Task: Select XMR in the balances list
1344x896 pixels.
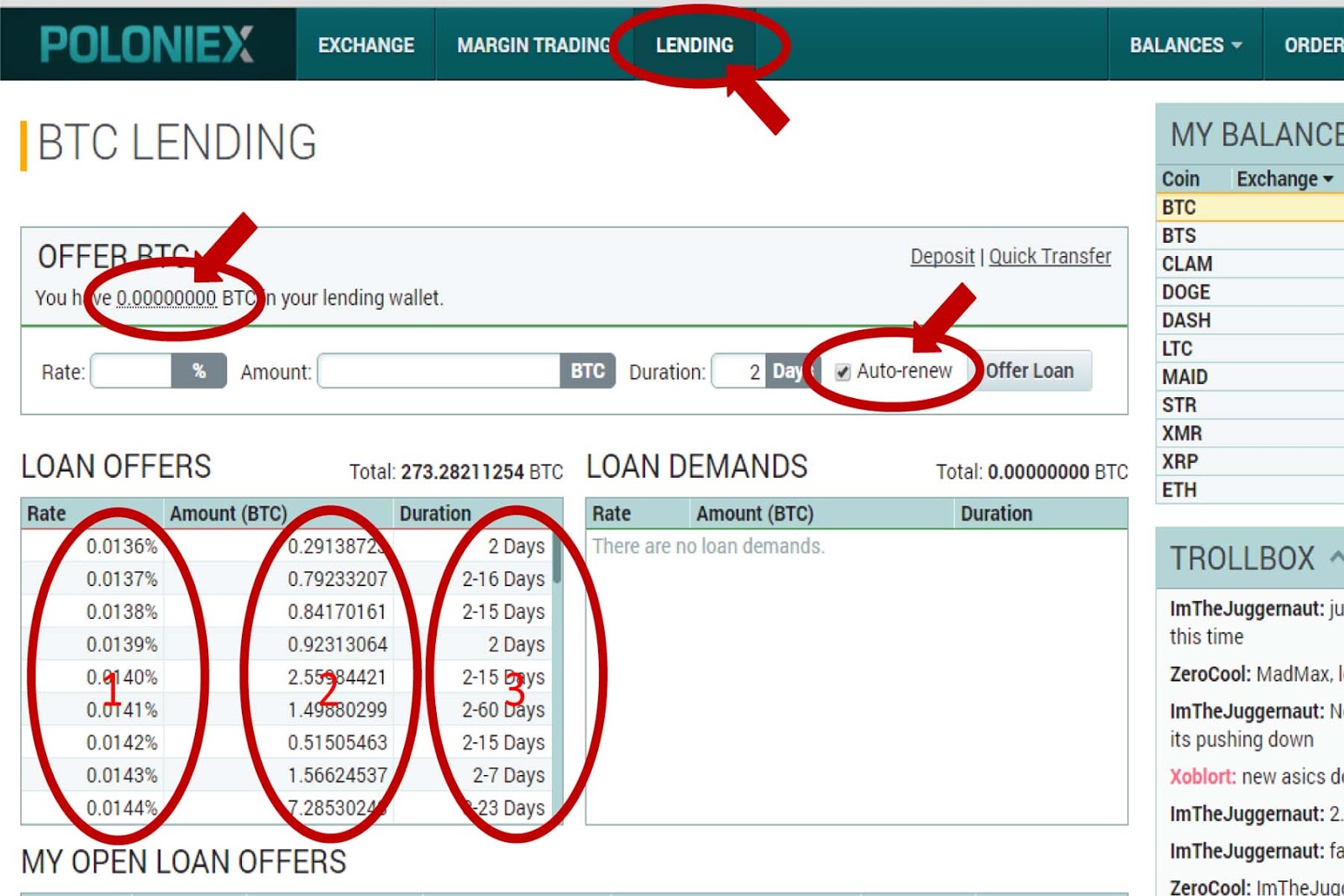Action: 1250,433
